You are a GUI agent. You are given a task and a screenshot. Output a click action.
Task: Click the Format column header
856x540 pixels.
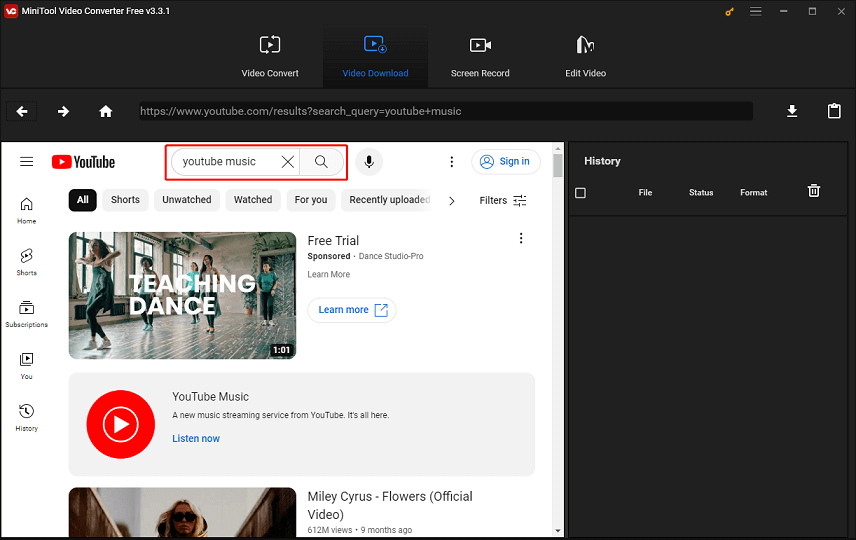point(753,193)
